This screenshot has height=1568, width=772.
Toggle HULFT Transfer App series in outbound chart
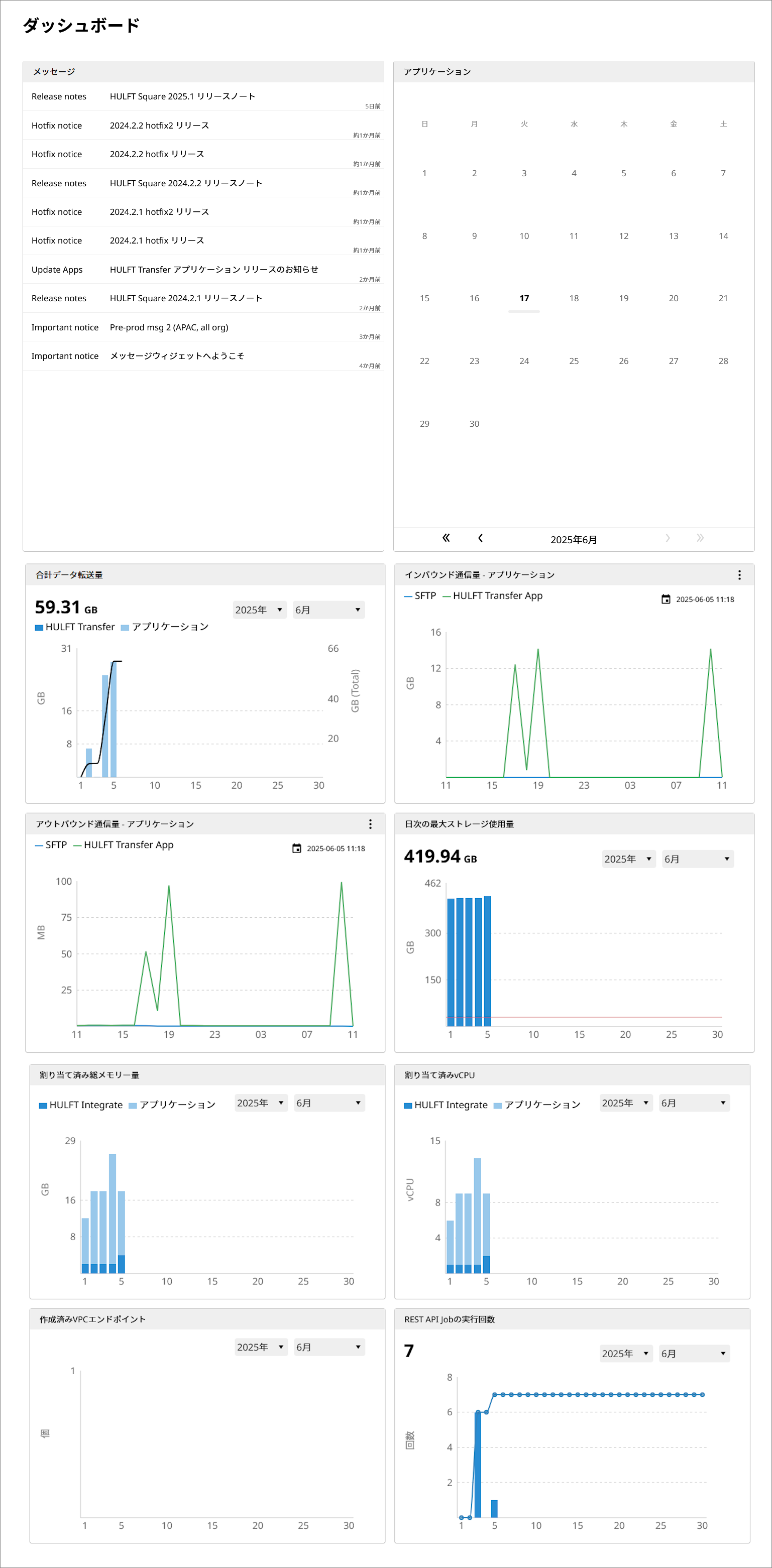tap(123, 845)
